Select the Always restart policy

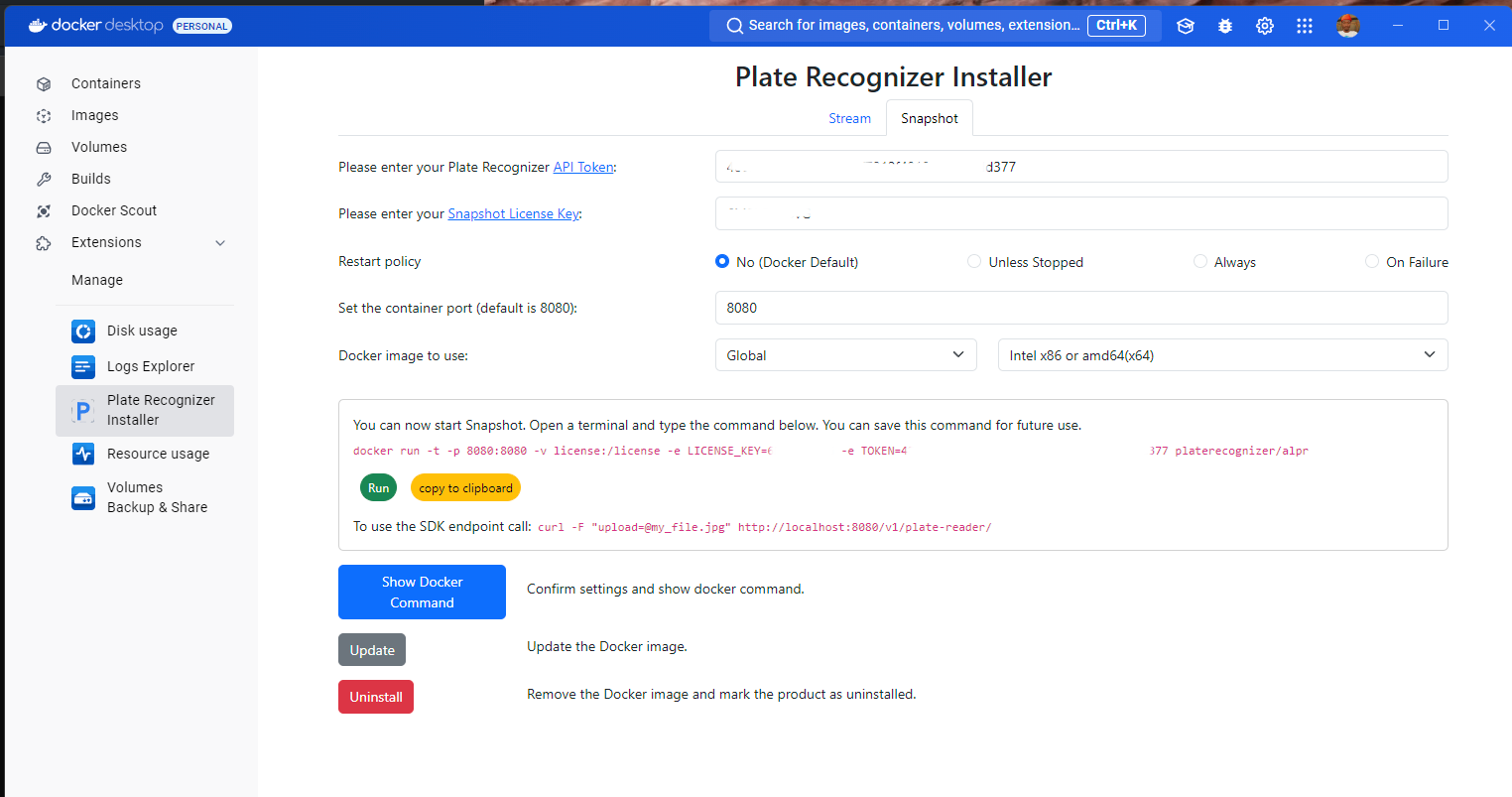click(x=1200, y=262)
